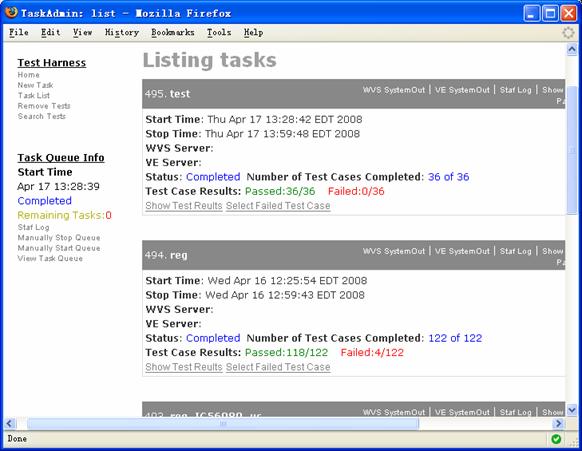Click 'Thu Apr 17 13:59:48 EDT 2008' stop time
Viewport: 582px width, 451px height.
[282, 134]
